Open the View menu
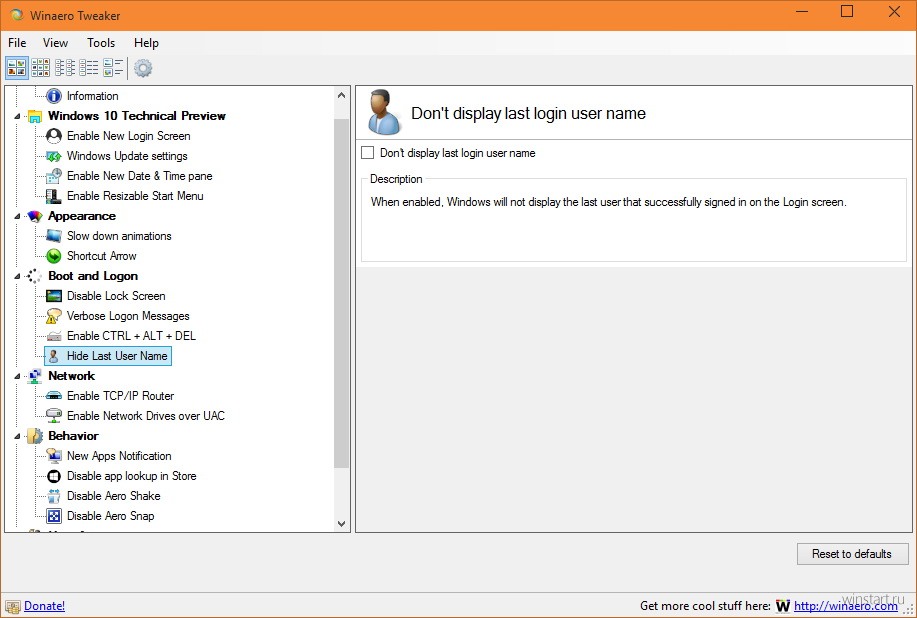The height and width of the screenshot is (618, 917). (x=55, y=43)
